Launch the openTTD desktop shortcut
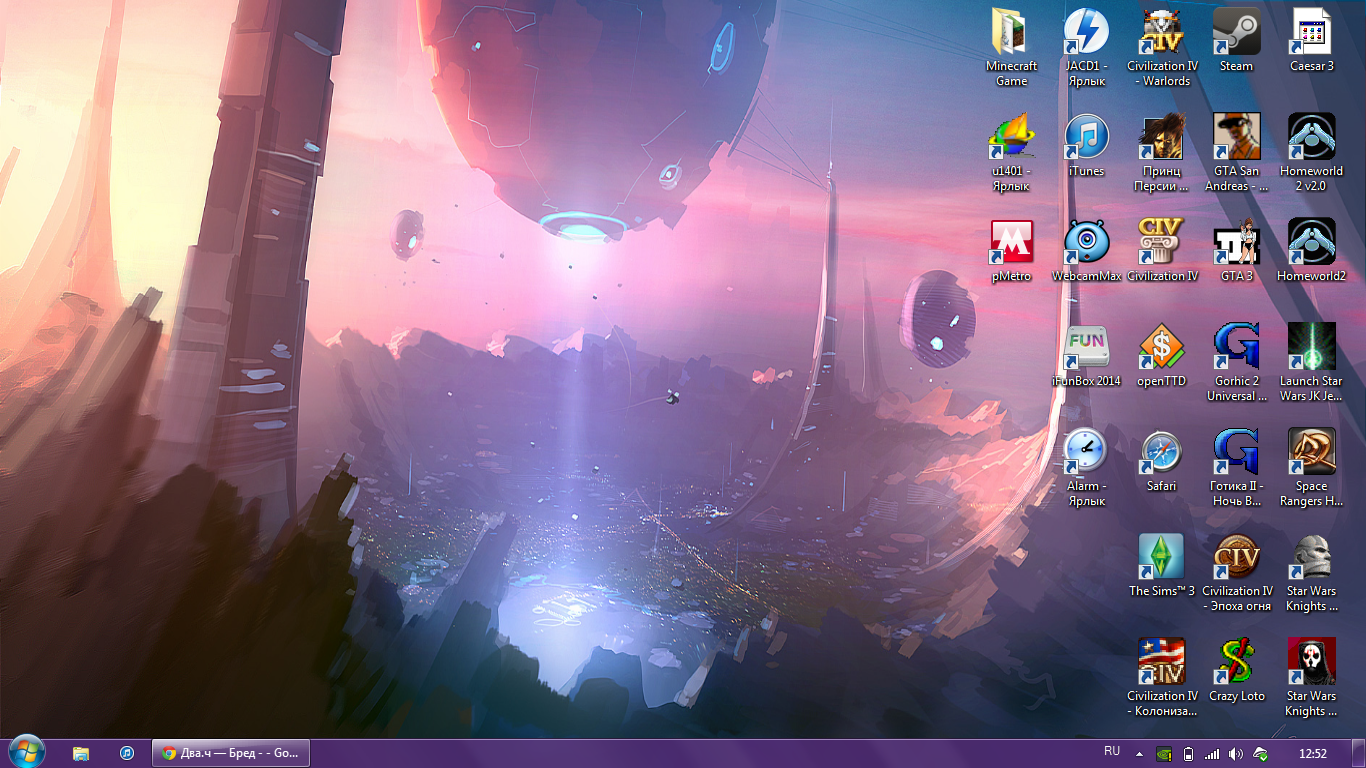Viewport: 1366px width, 768px height. coord(1162,355)
